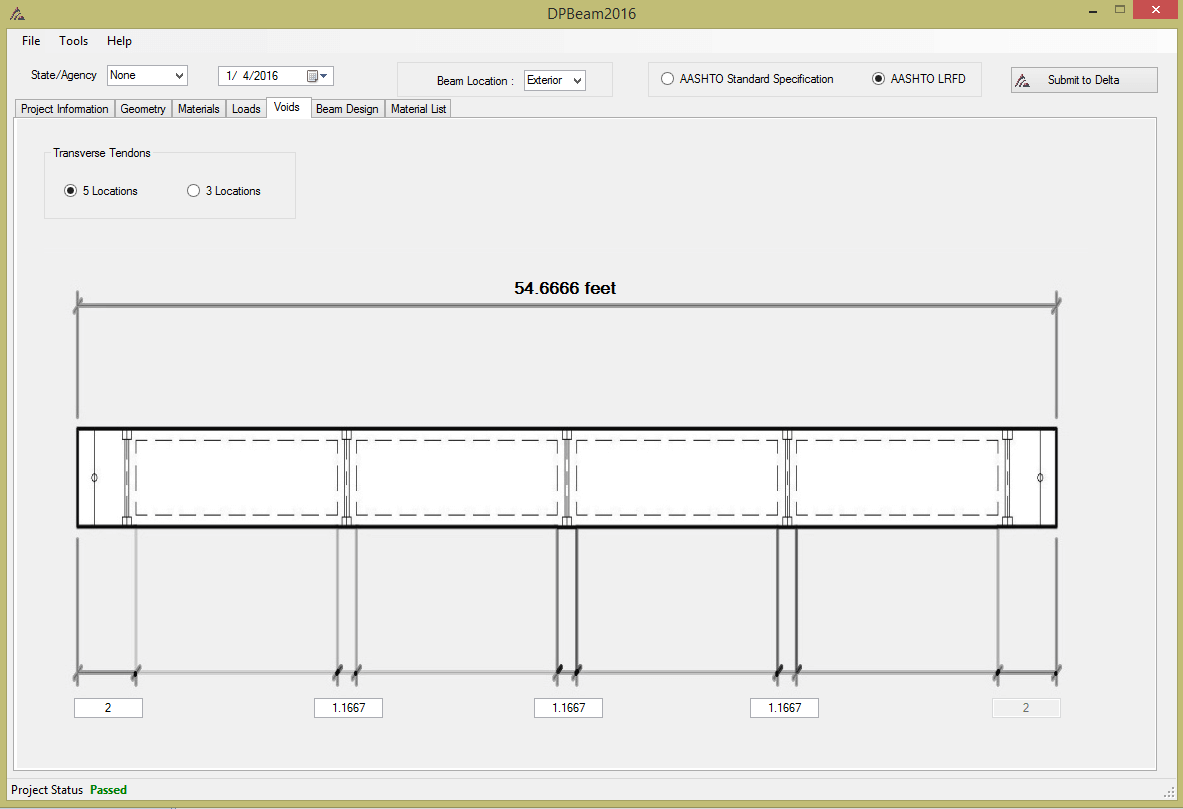Switch to the Beam Design tab
Viewport: 1183px width, 809px height.
click(x=347, y=109)
